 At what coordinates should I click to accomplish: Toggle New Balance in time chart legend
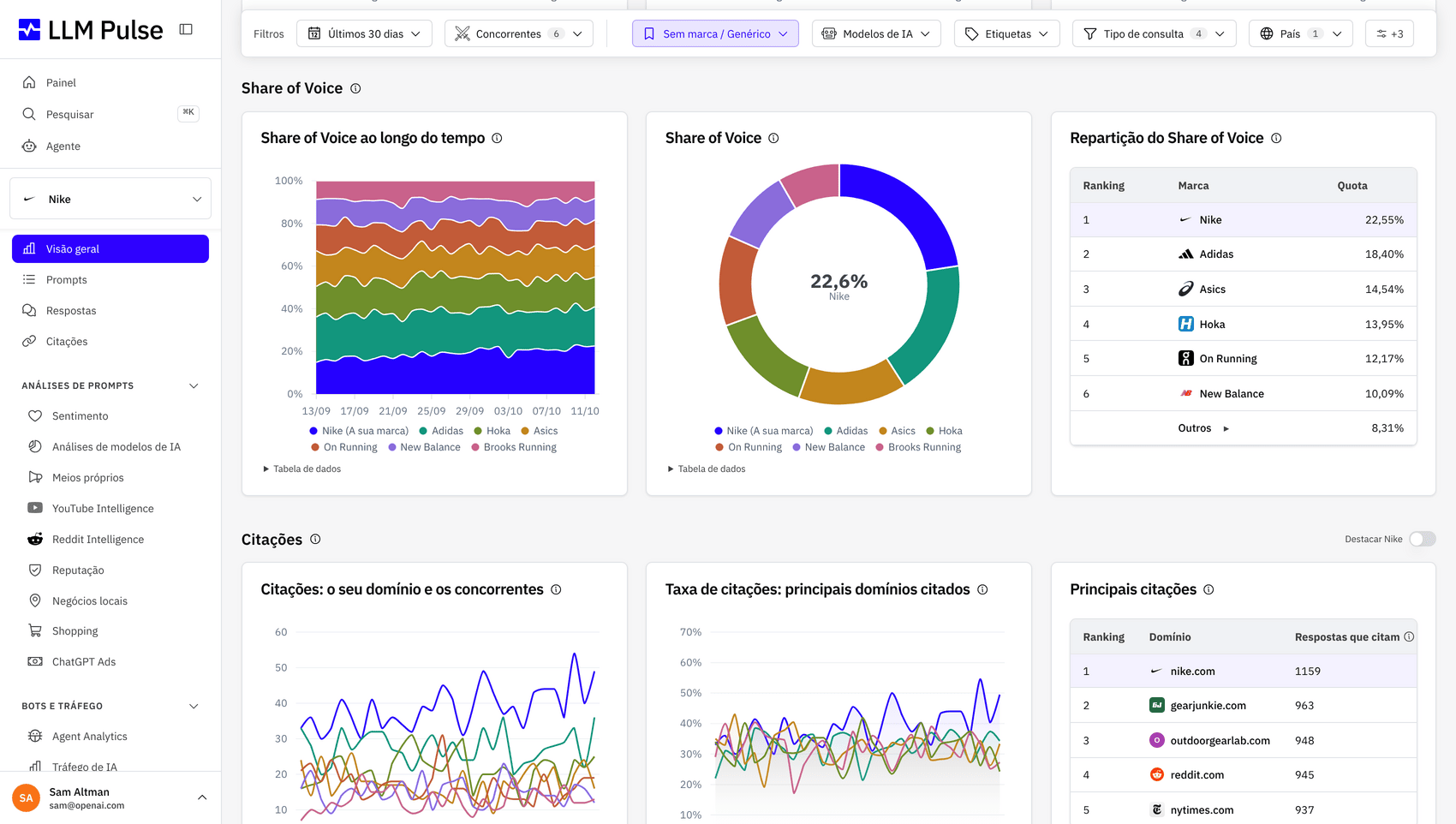424,447
